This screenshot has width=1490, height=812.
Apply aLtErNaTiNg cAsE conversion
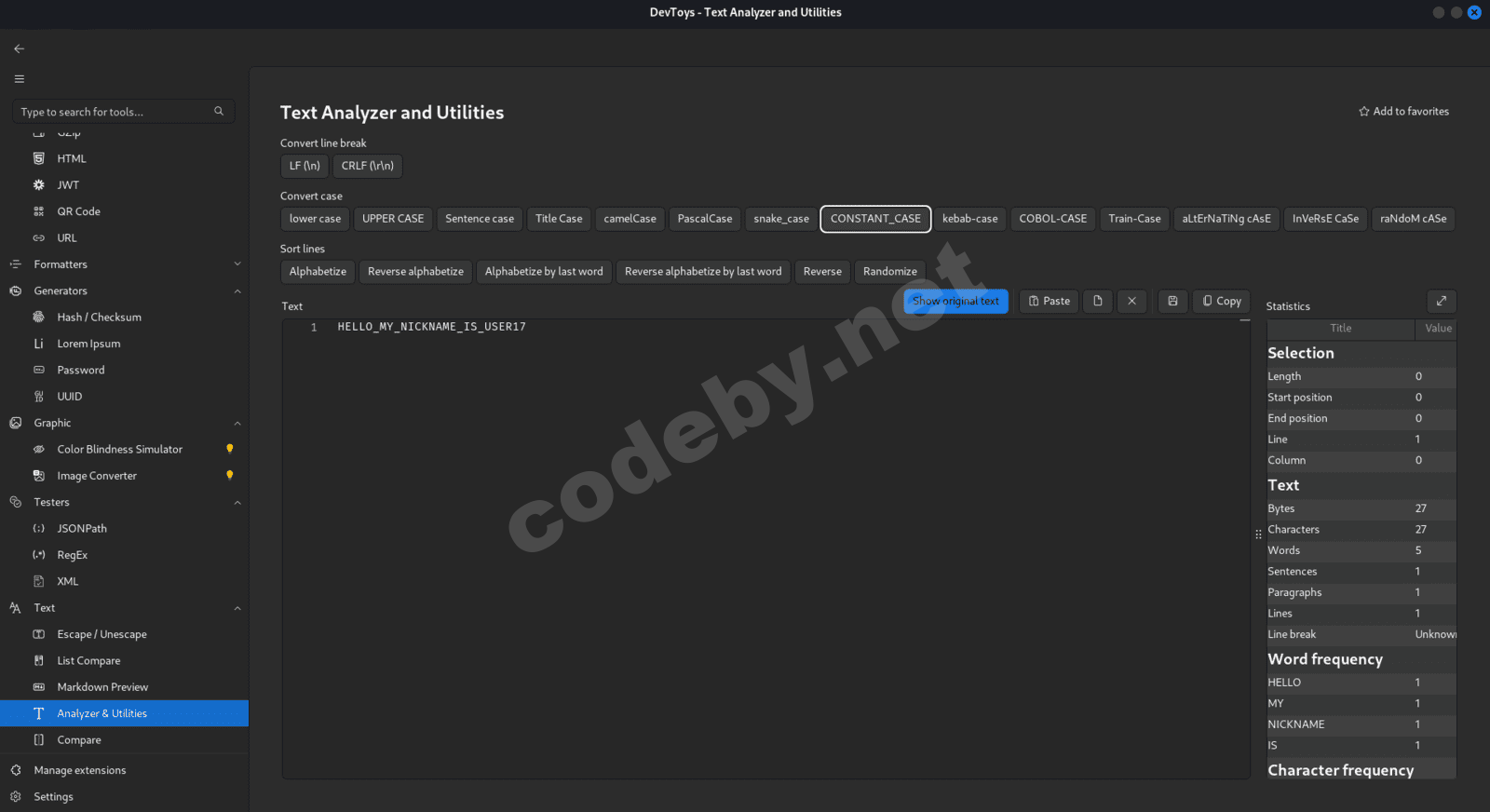(1226, 219)
